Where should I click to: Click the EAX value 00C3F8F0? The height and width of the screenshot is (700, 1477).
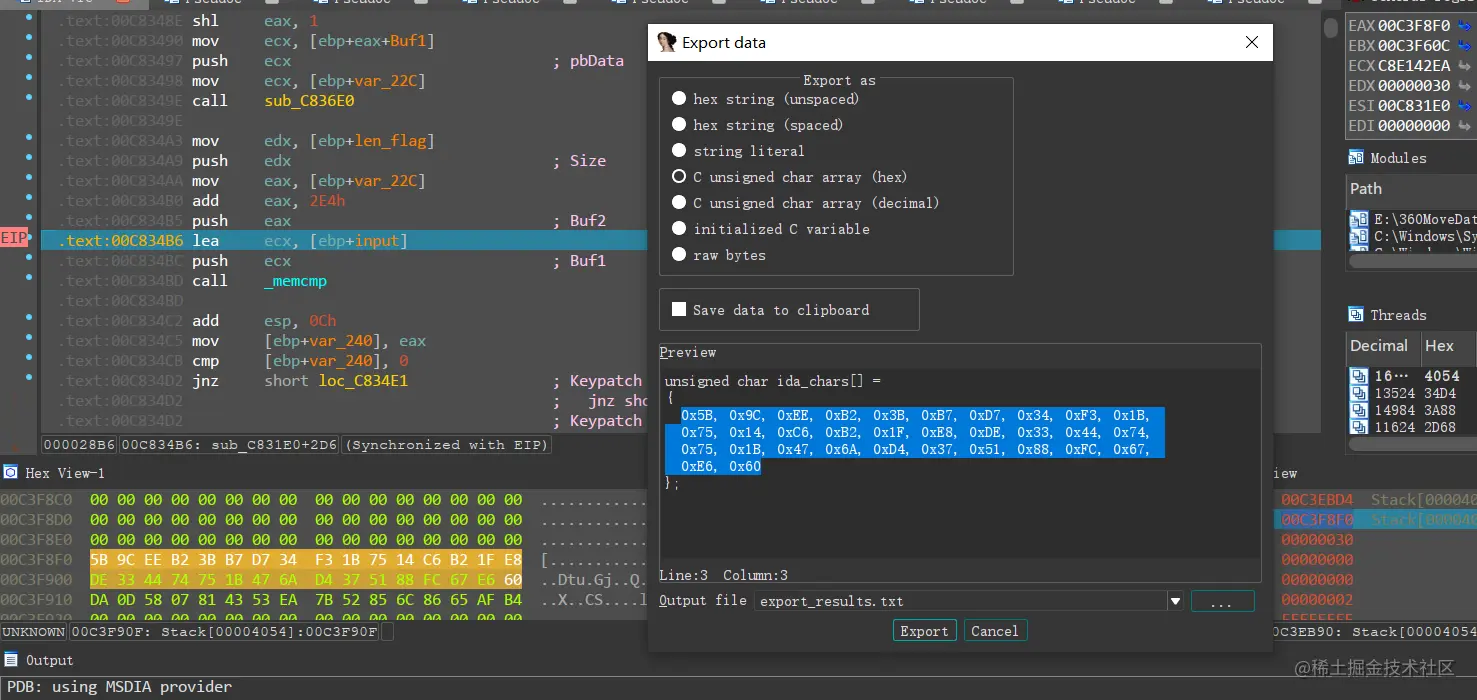pos(1414,26)
